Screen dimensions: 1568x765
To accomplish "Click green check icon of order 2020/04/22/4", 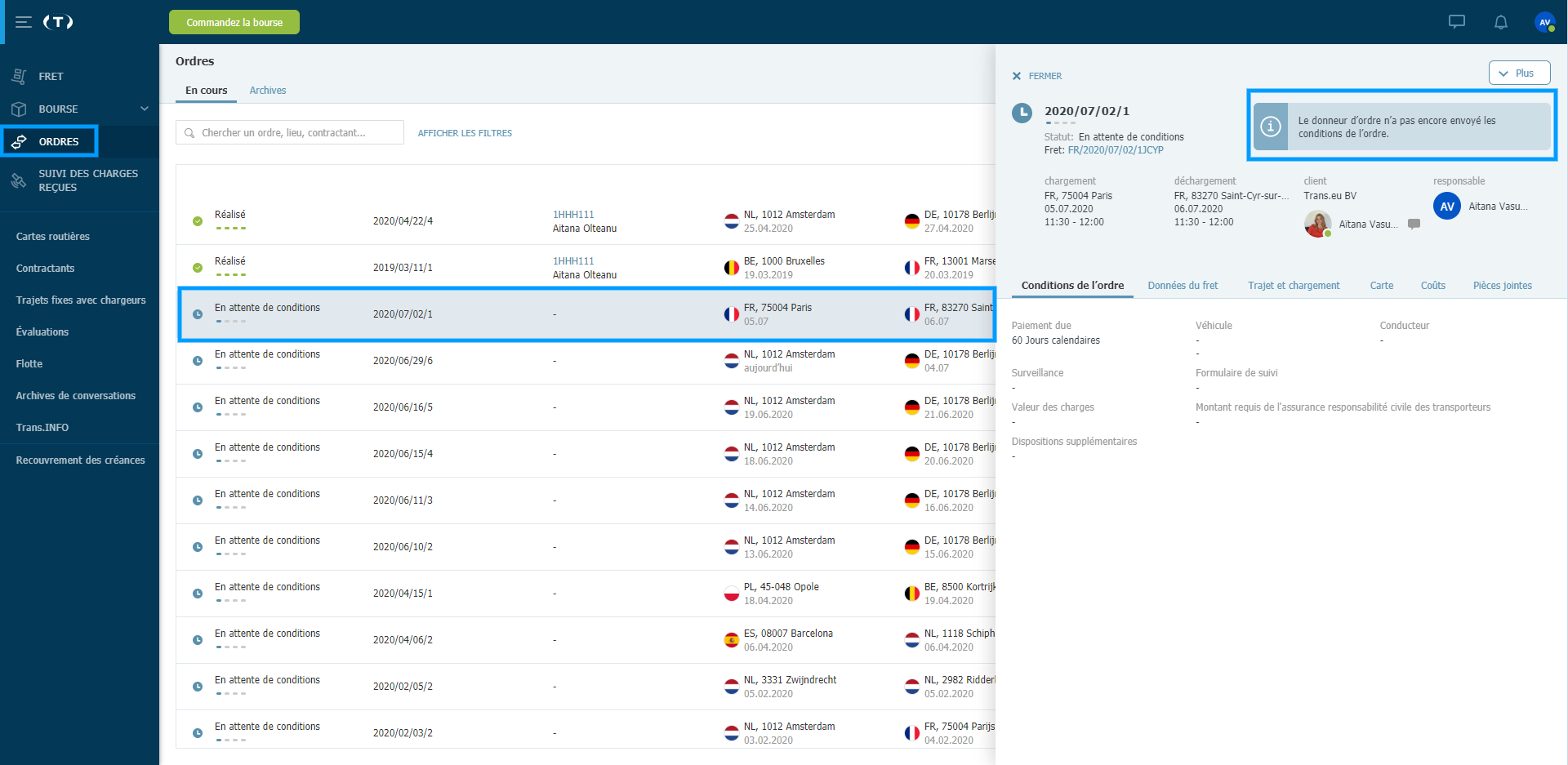I will click(x=198, y=221).
